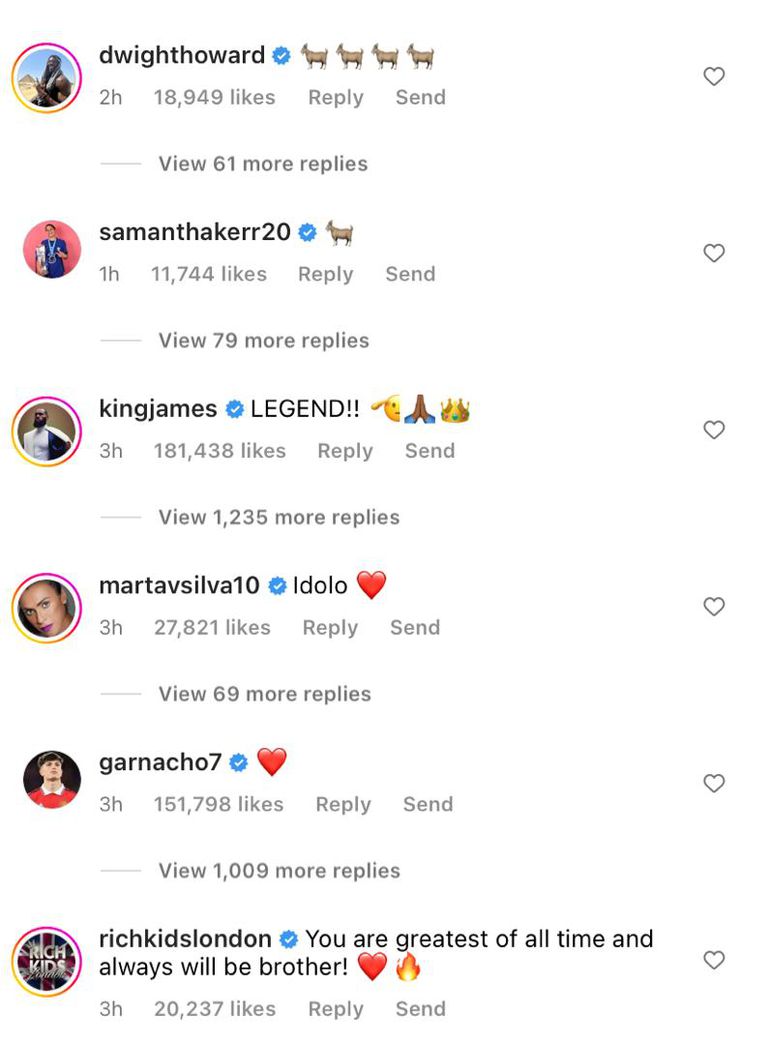770x1045 pixels.
Task: Expand 61 more replies under dwighthoward
Action: tap(262, 164)
